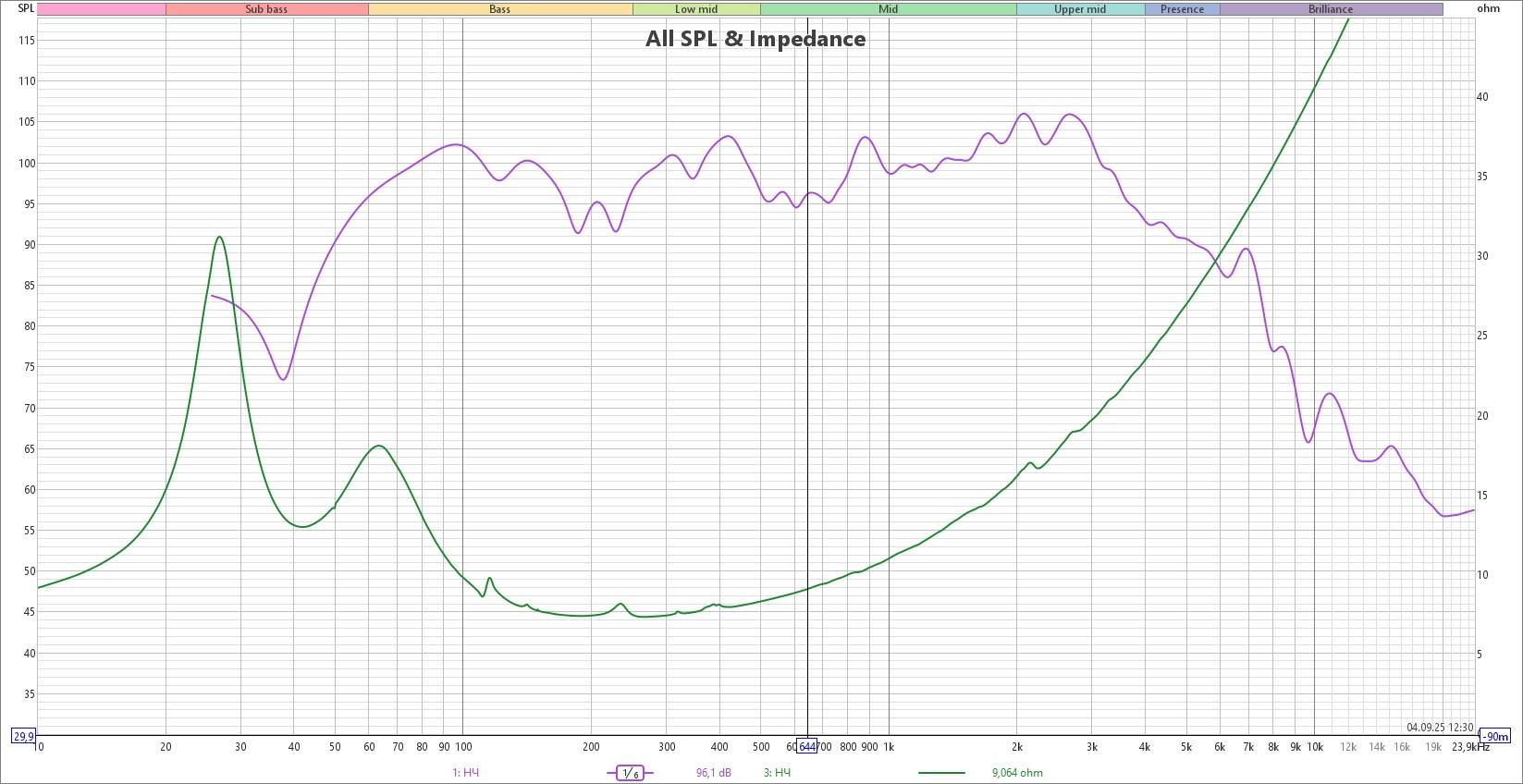Click the Presence frequency band label

[1183, 9]
